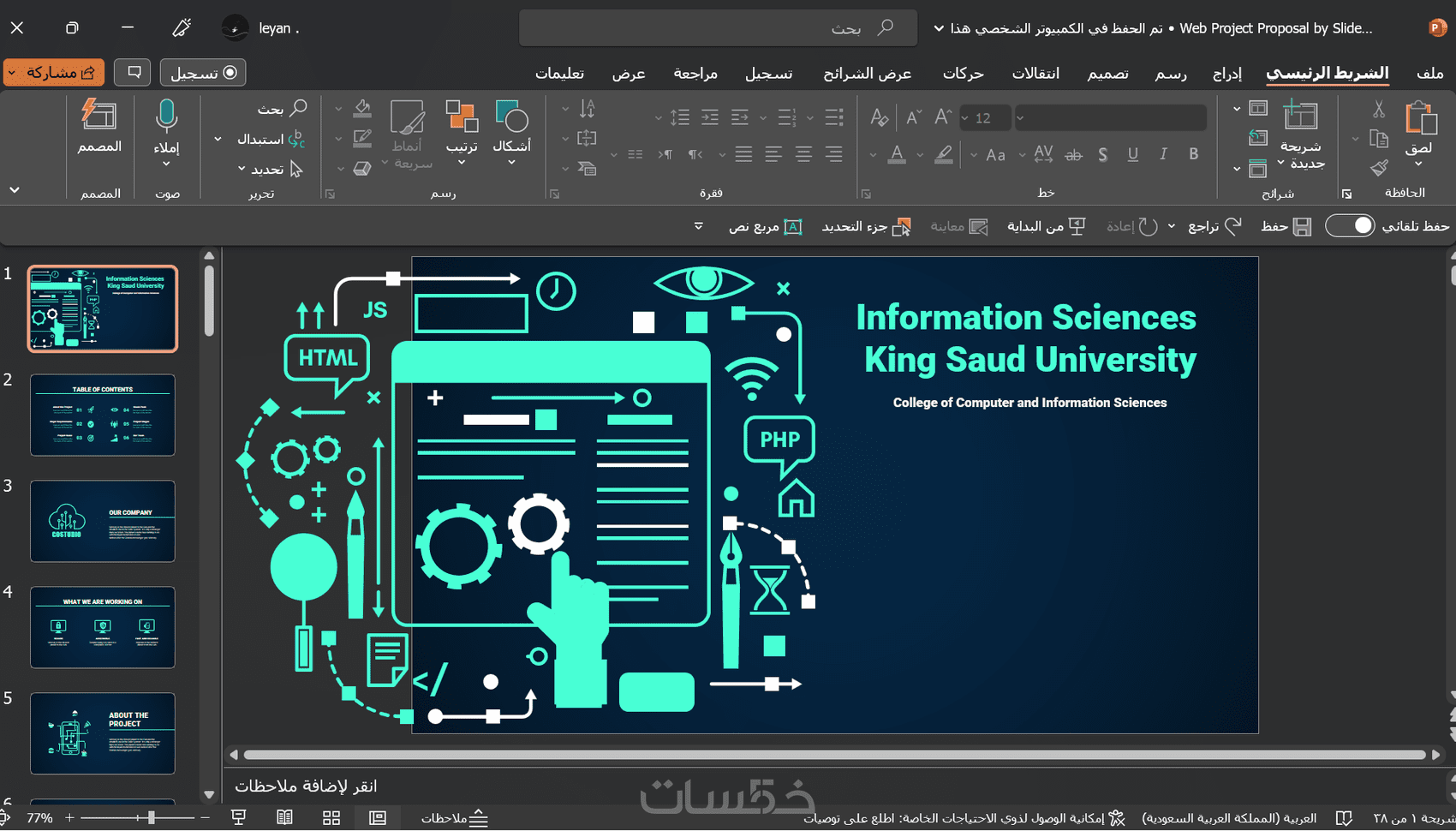Start slideshow from status bar icon
Screen dimensions: 1456x831
pos(239,818)
